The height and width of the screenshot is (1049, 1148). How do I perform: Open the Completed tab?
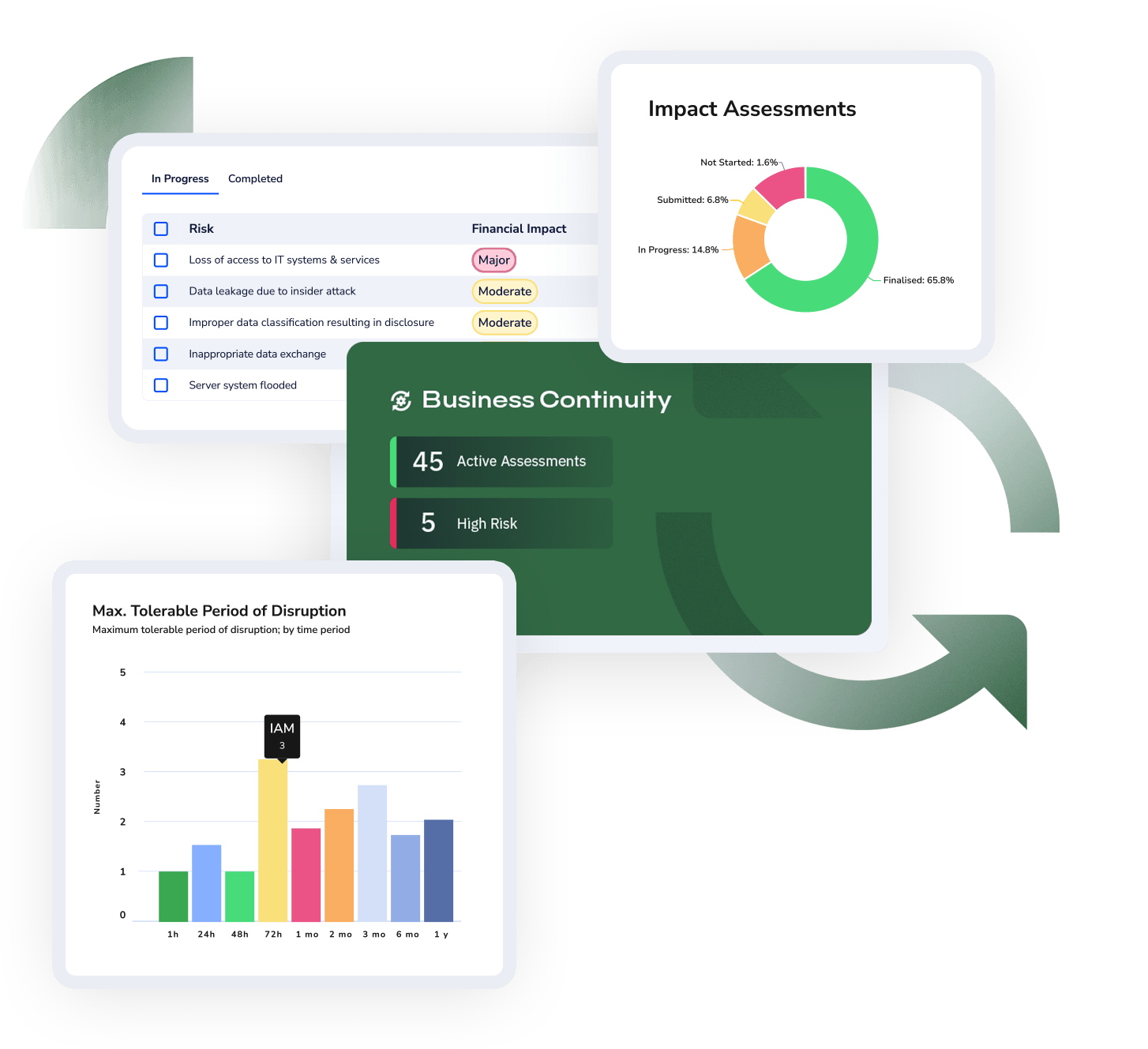tap(255, 179)
